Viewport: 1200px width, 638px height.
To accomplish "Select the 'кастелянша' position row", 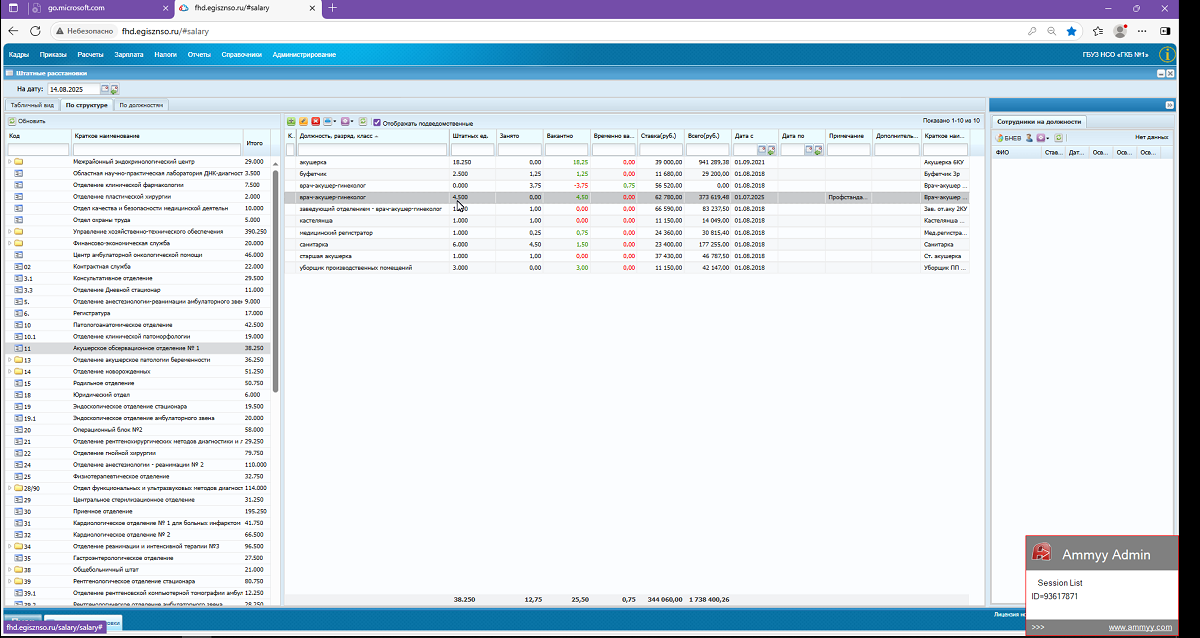I will [626, 221].
